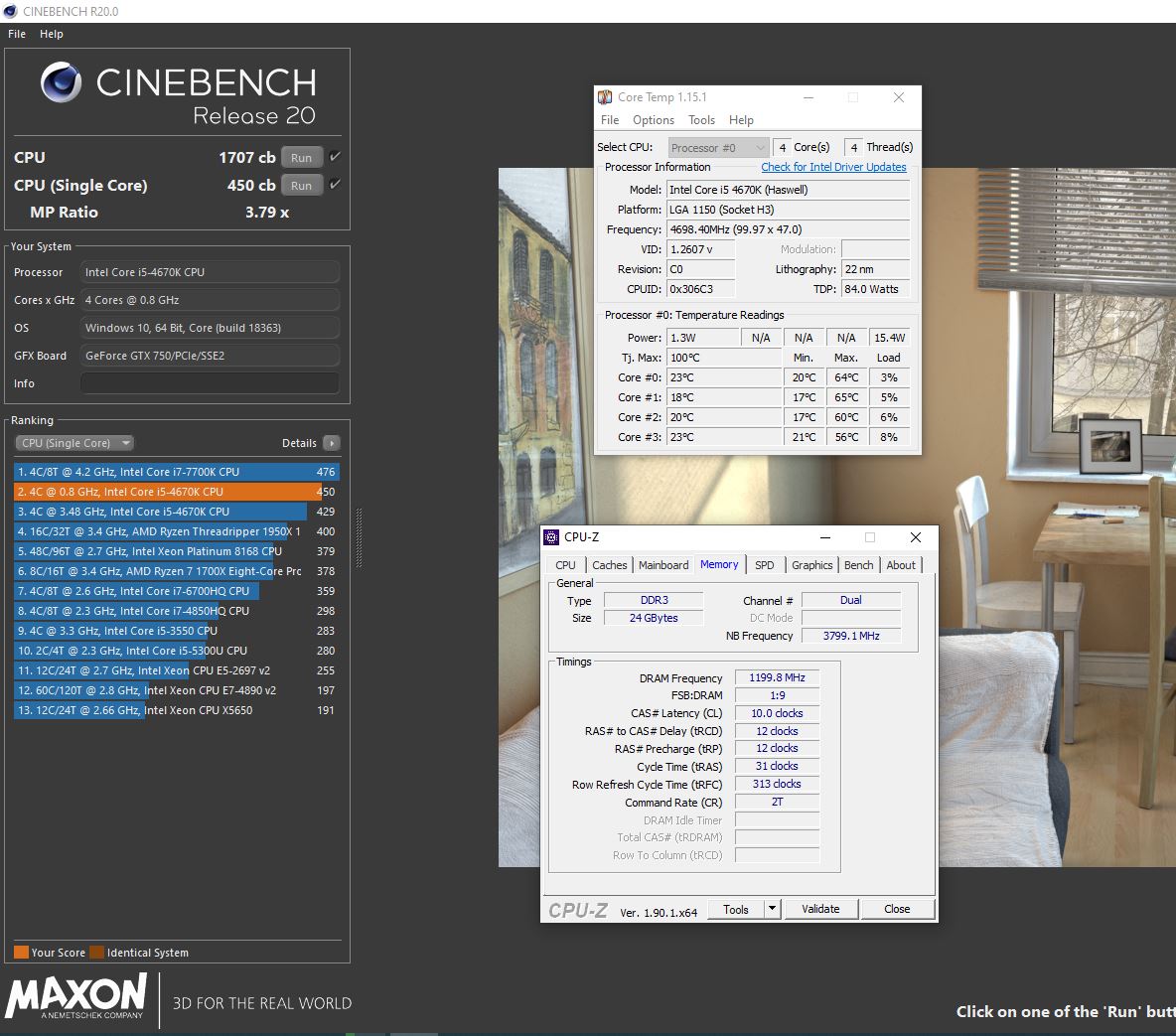The height and width of the screenshot is (1036, 1176).
Task: Select ranking row Intel Core i7-7700K CPU
Action: tap(176, 472)
